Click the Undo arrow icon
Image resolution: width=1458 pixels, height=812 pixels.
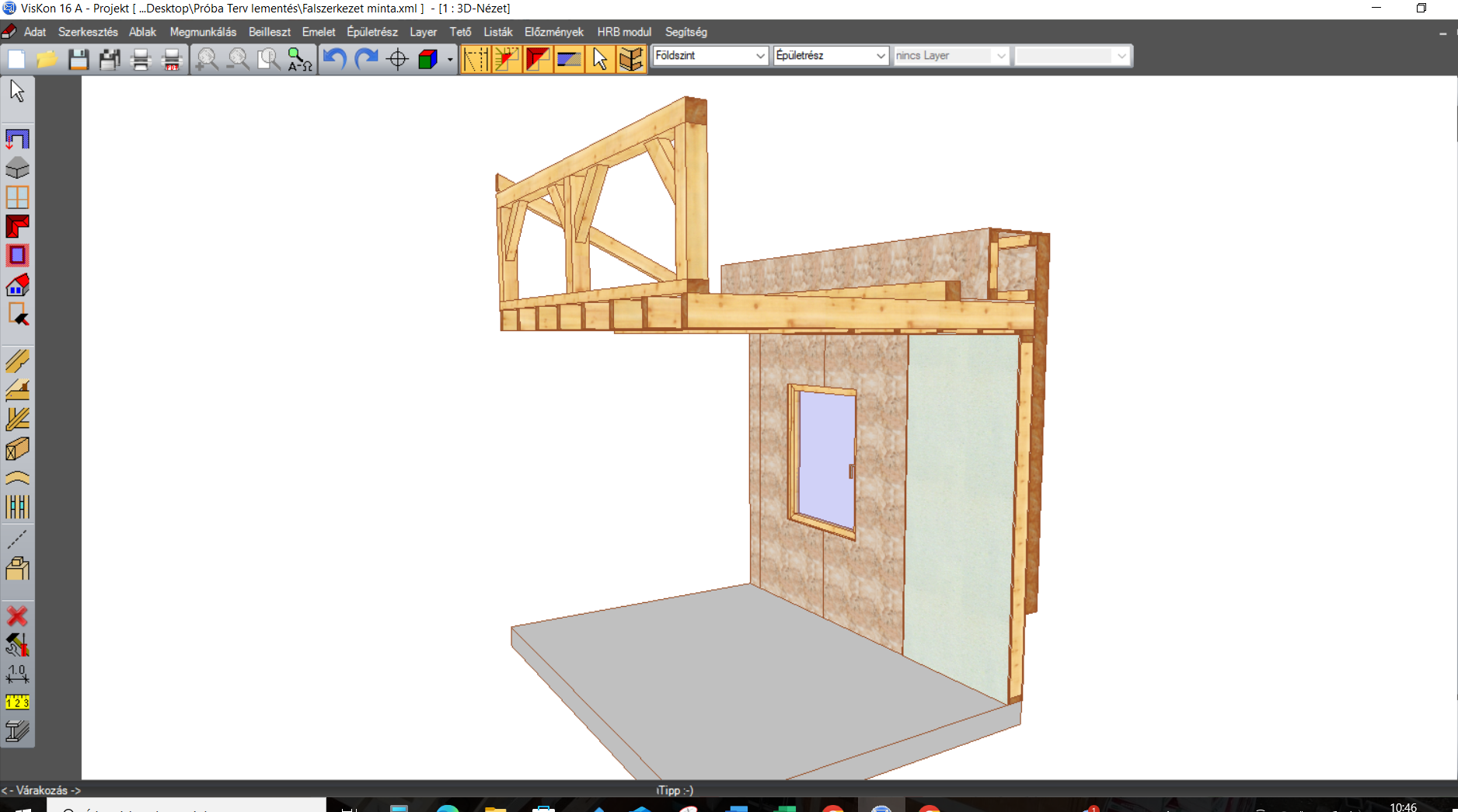(x=334, y=59)
